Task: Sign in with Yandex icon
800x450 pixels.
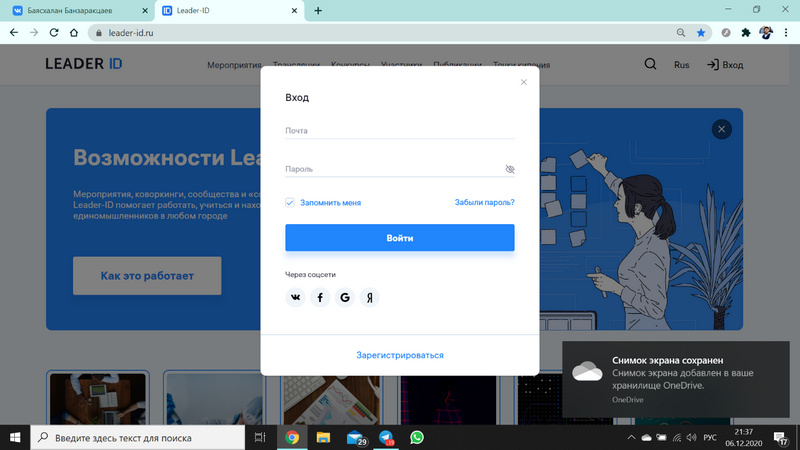Action: point(370,297)
